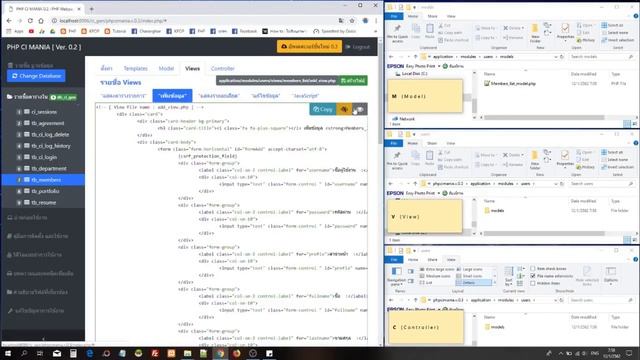Click the bookmark star icon in address bar

(x=352, y=20)
